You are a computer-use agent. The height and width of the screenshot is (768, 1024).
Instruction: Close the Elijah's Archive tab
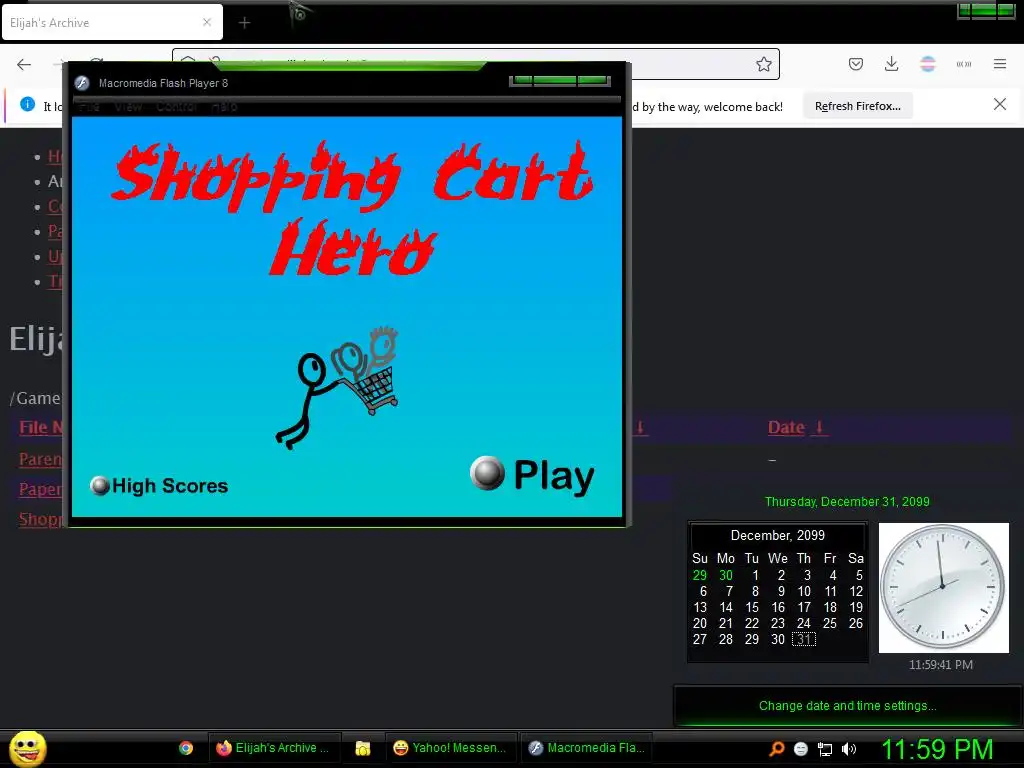pos(207,22)
